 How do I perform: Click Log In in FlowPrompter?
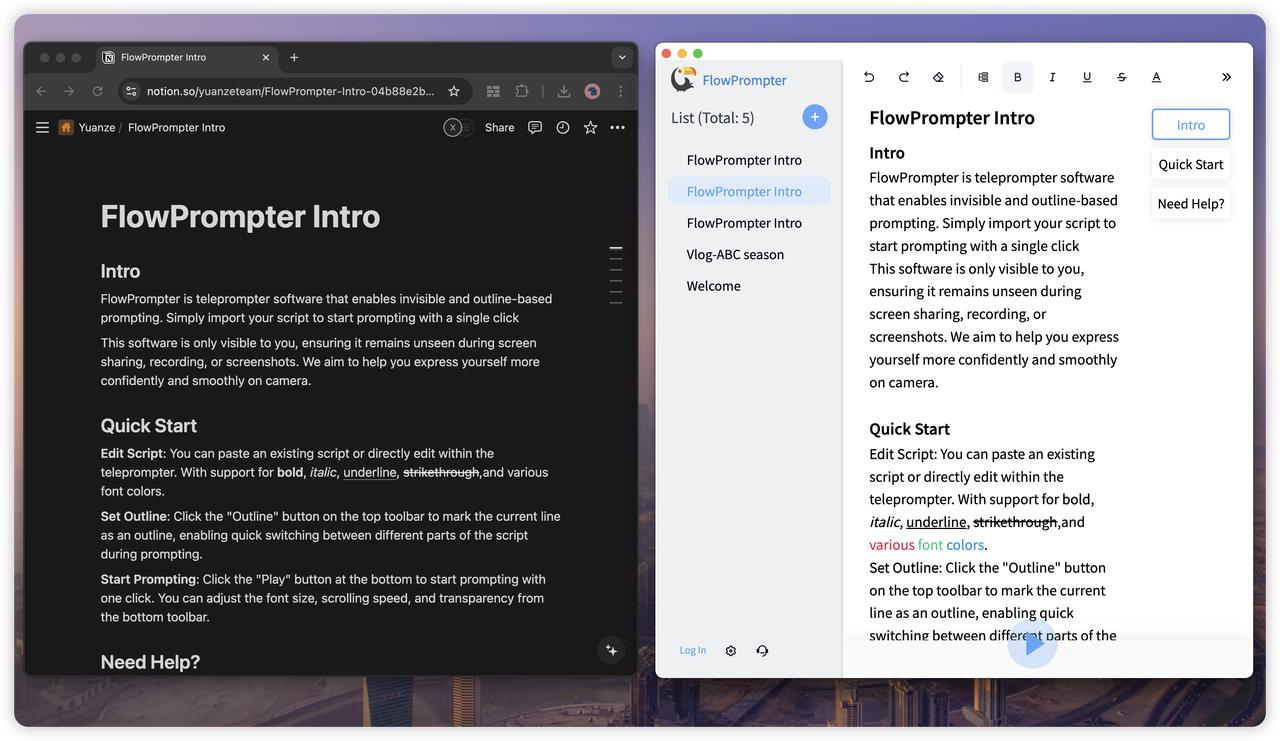tap(693, 651)
